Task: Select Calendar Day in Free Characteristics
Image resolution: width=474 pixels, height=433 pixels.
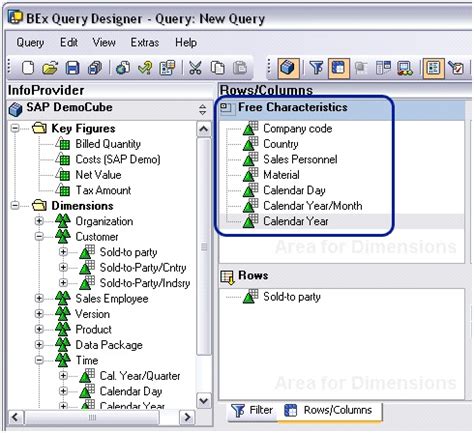Action: pyautogui.click(x=294, y=190)
